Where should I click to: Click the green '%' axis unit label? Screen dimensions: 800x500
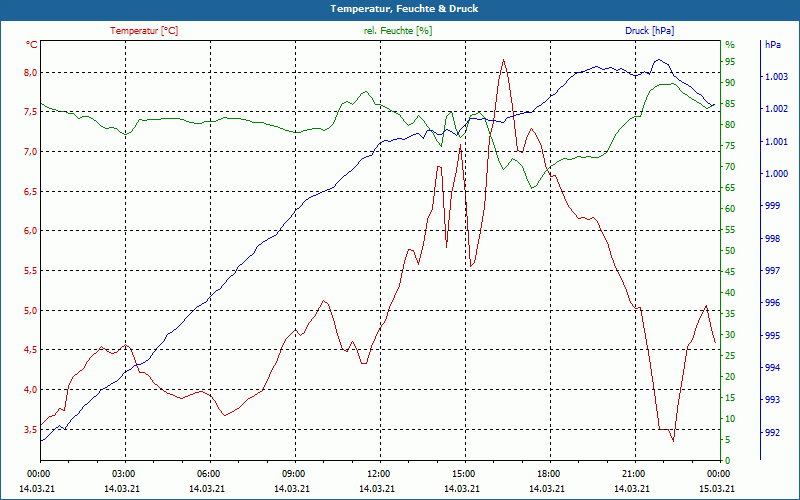730,45
